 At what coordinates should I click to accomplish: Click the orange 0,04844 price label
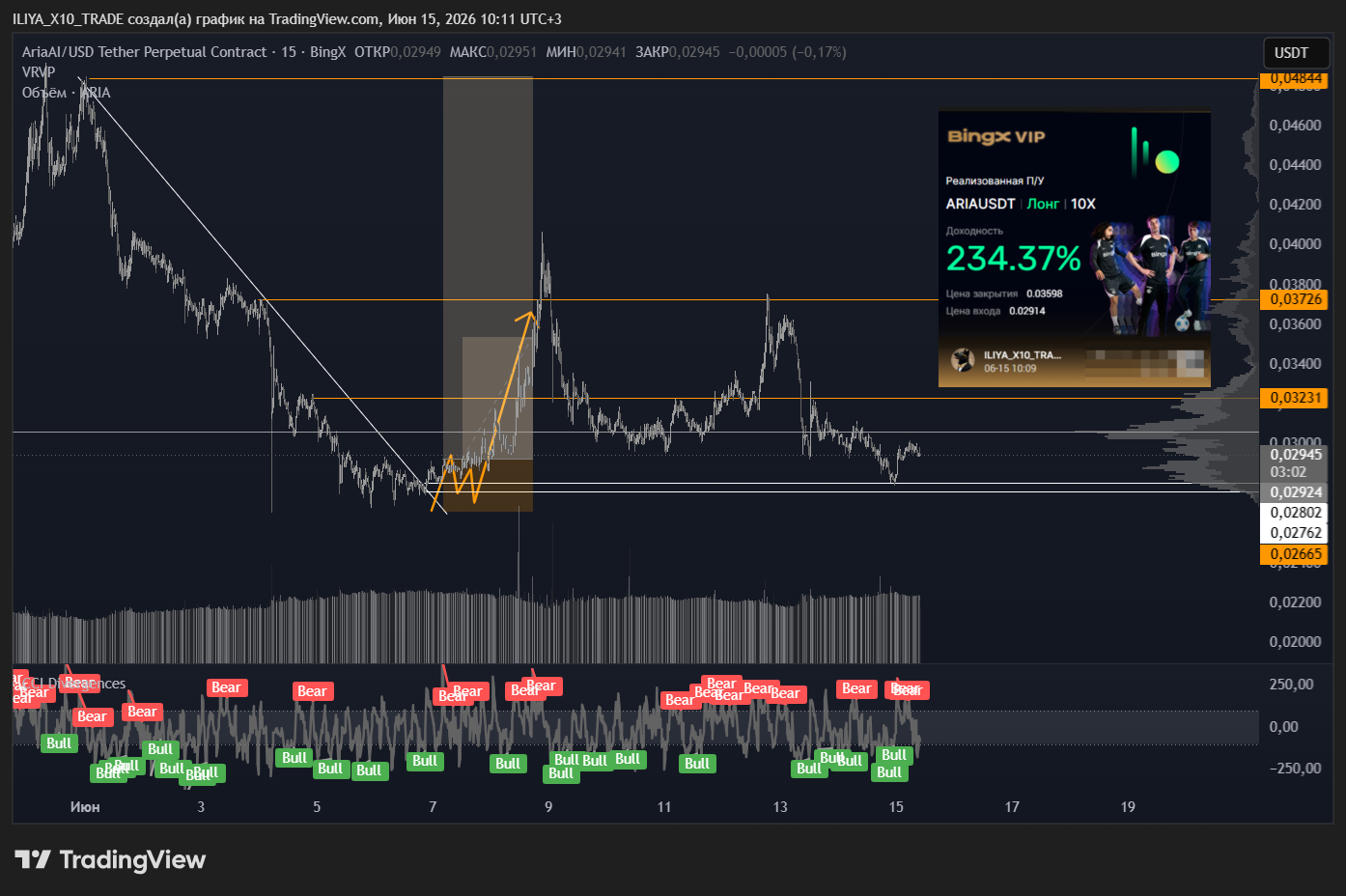click(1295, 78)
